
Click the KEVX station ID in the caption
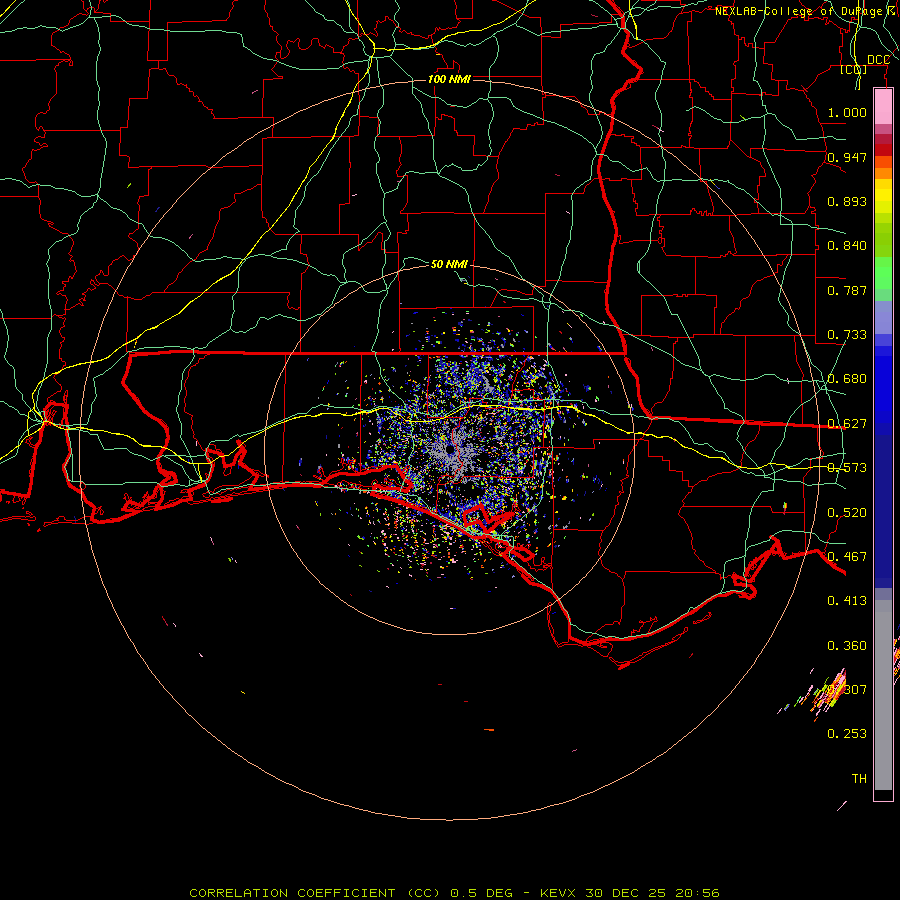click(x=560, y=893)
